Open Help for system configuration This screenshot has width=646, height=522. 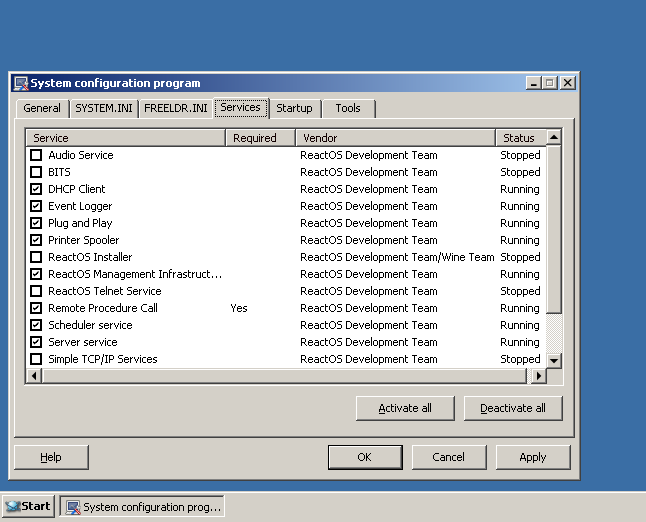click(x=51, y=457)
